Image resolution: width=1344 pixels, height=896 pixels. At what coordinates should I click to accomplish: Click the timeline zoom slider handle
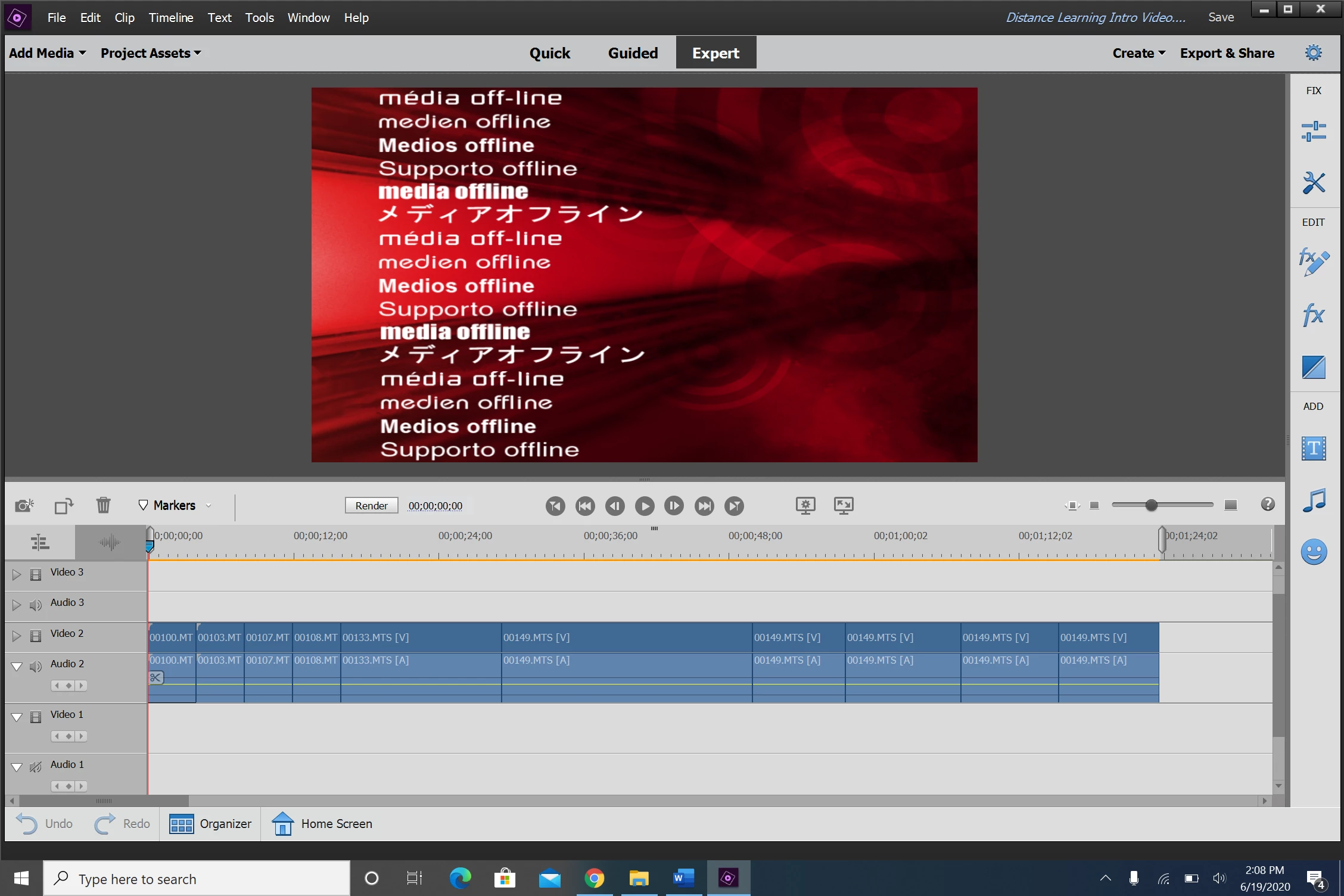[x=1151, y=505]
